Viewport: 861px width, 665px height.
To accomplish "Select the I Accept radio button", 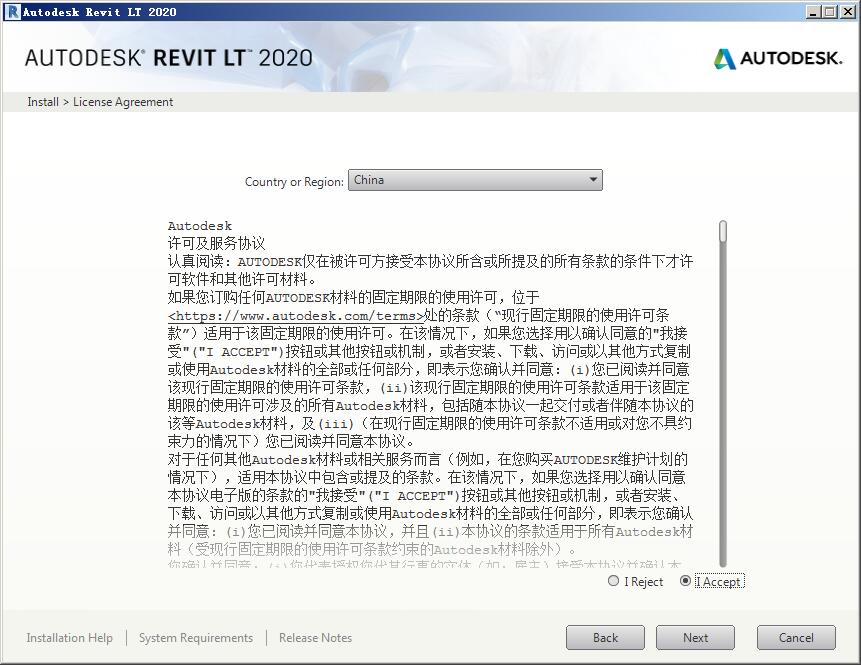I will (685, 581).
